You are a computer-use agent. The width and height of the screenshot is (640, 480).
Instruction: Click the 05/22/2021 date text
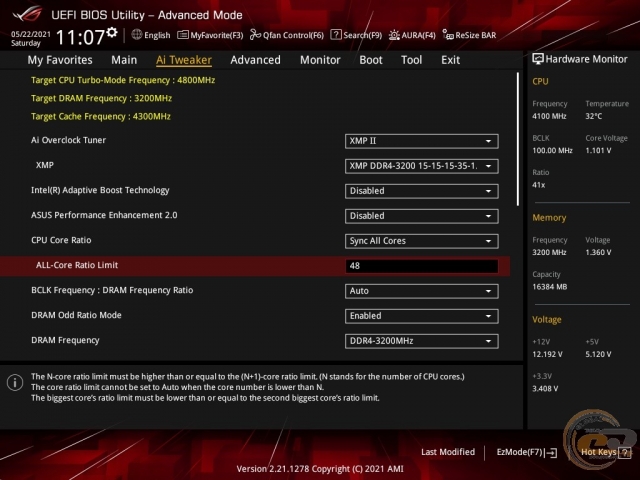(x=31, y=34)
